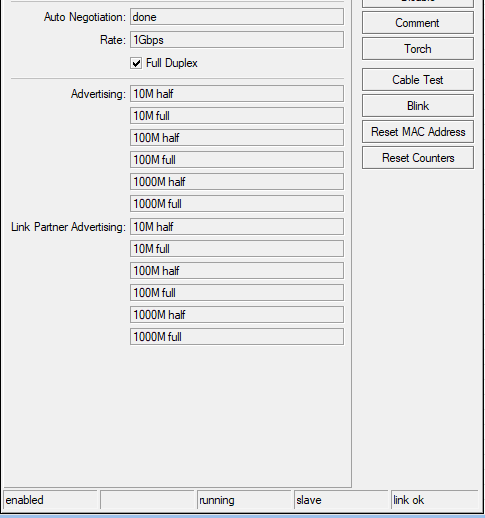Image resolution: width=485 pixels, height=518 pixels.
Task: Toggle the Full Duplex checkbox
Action: [x=136, y=63]
